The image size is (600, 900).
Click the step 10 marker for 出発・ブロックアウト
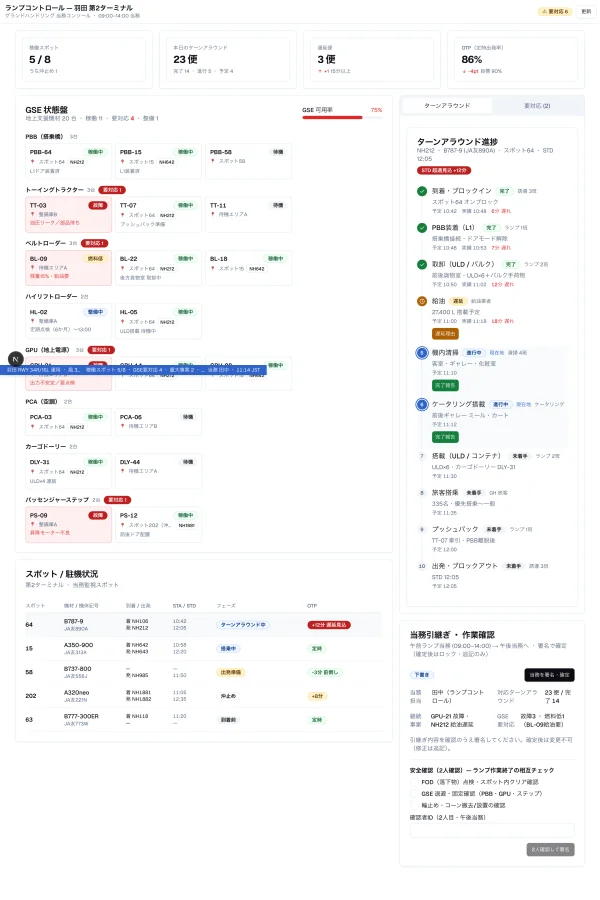pyautogui.click(x=421, y=567)
